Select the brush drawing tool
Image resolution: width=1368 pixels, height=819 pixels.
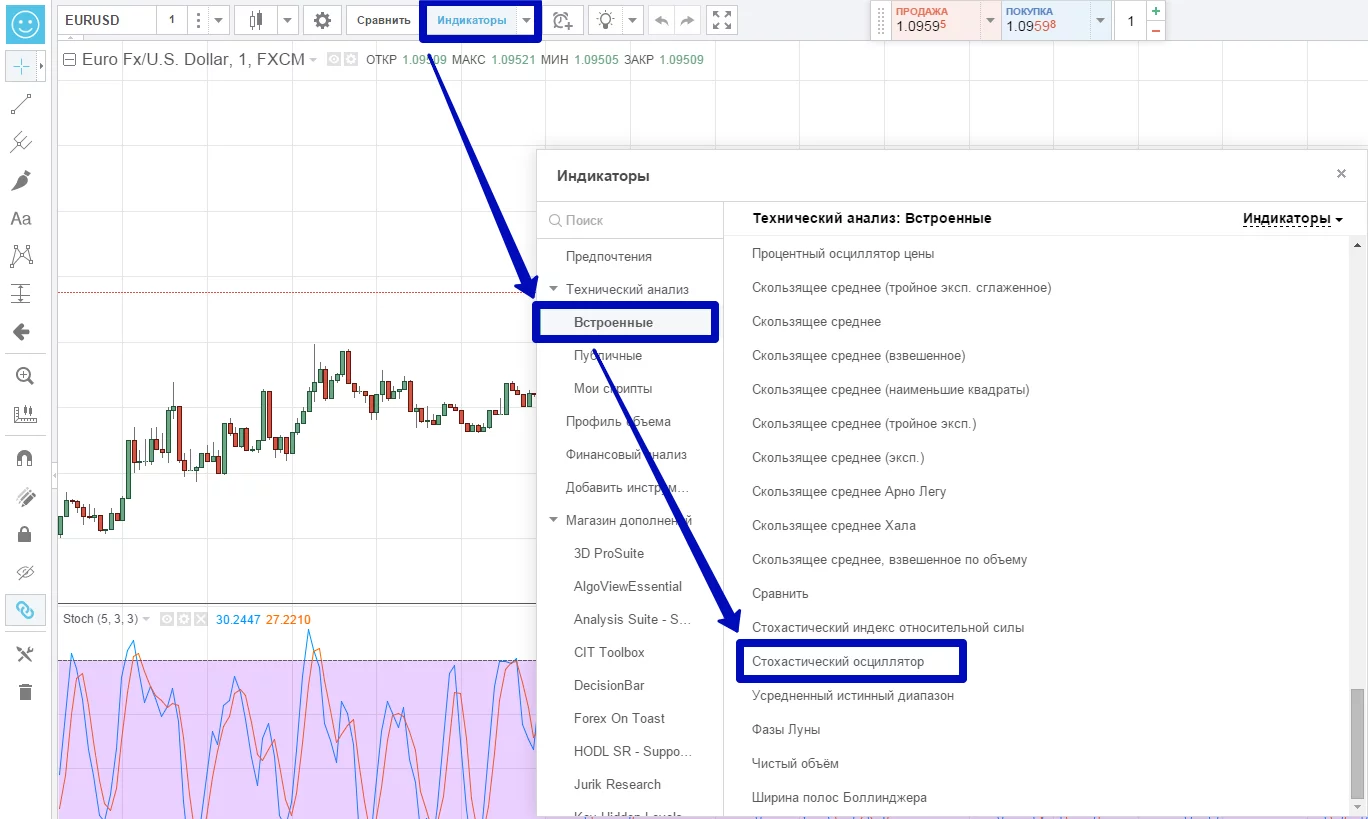tap(22, 181)
